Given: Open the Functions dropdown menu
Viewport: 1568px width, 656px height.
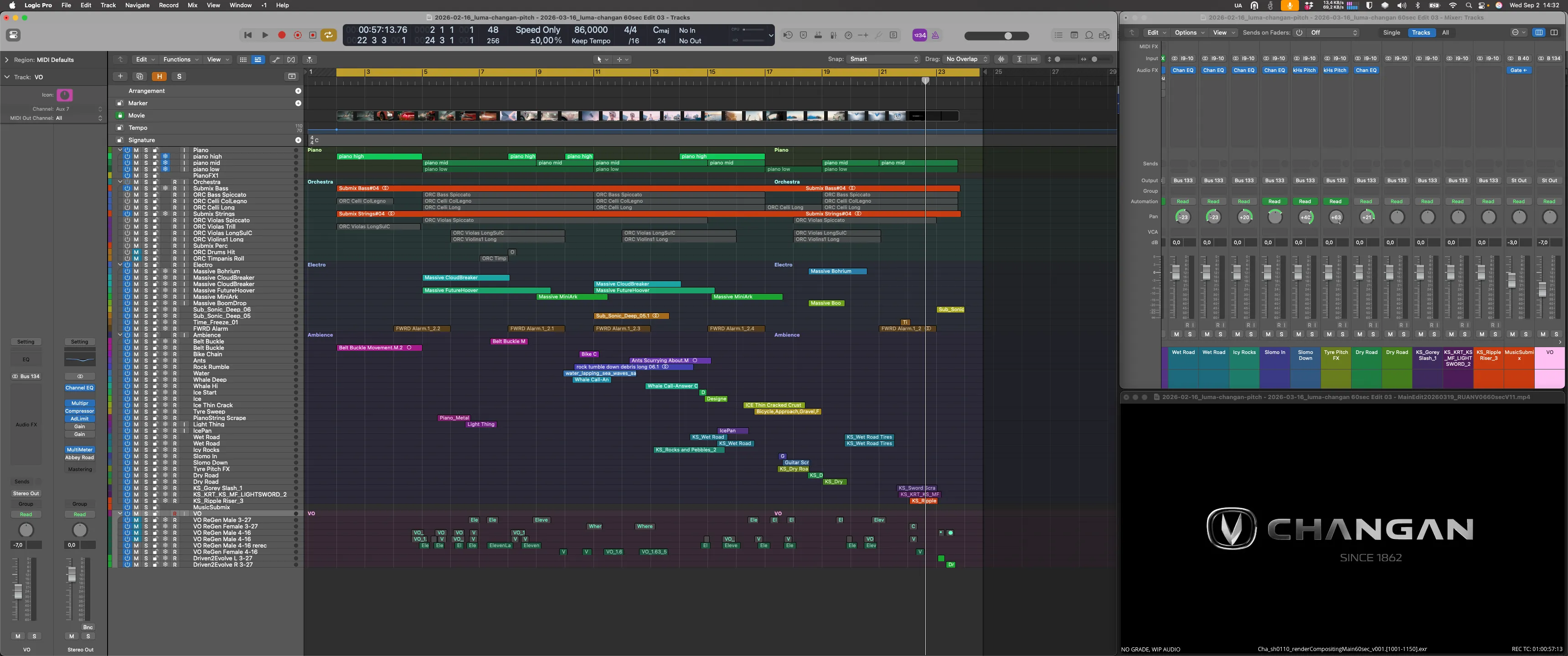Looking at the screenshot, I should point(181,60).
